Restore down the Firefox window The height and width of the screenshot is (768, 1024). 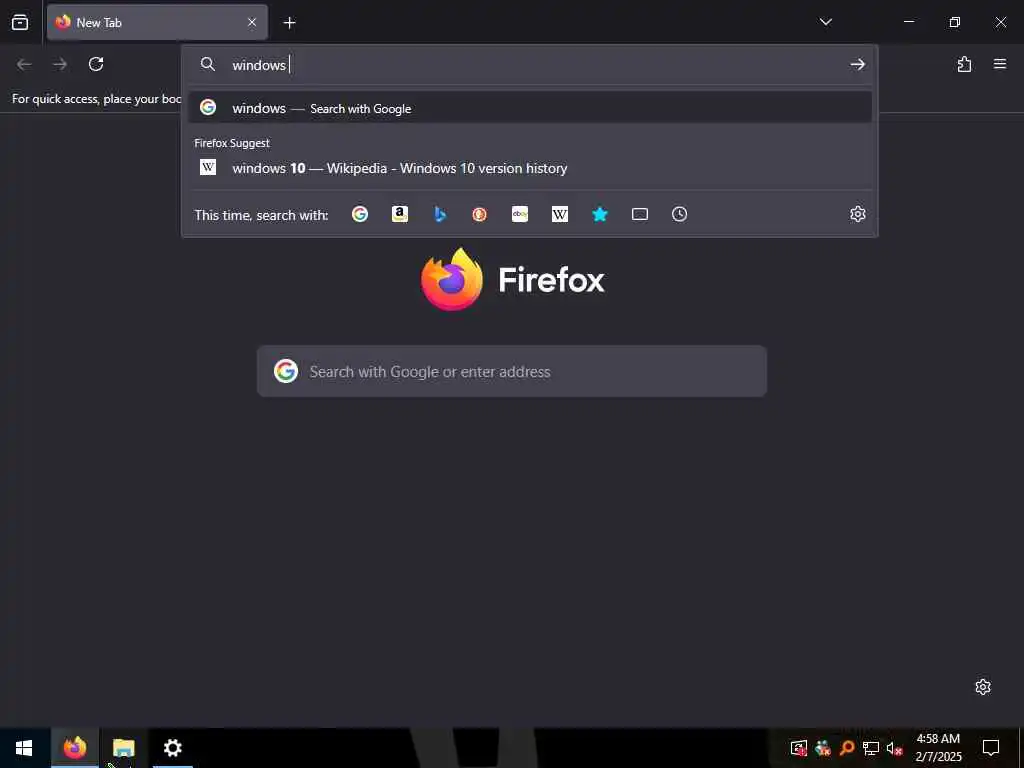click(955, 22)
